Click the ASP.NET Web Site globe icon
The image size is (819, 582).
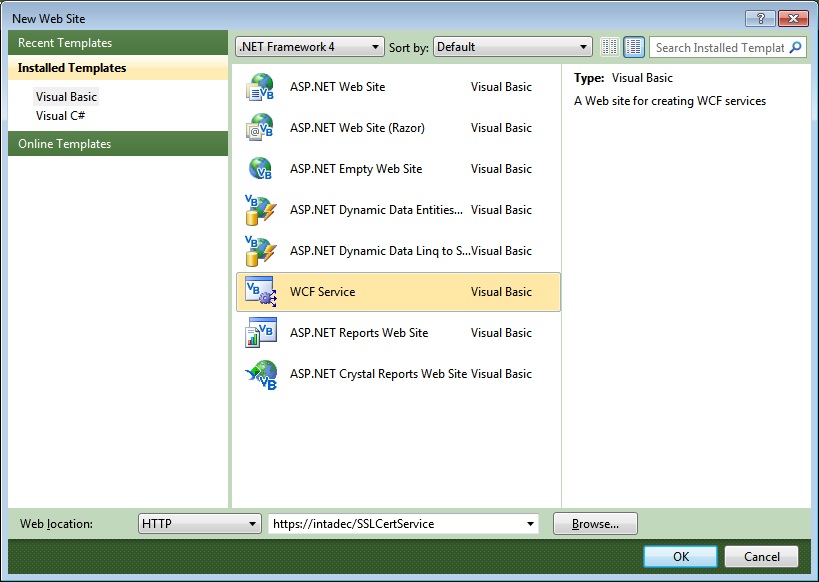[260, 87]
